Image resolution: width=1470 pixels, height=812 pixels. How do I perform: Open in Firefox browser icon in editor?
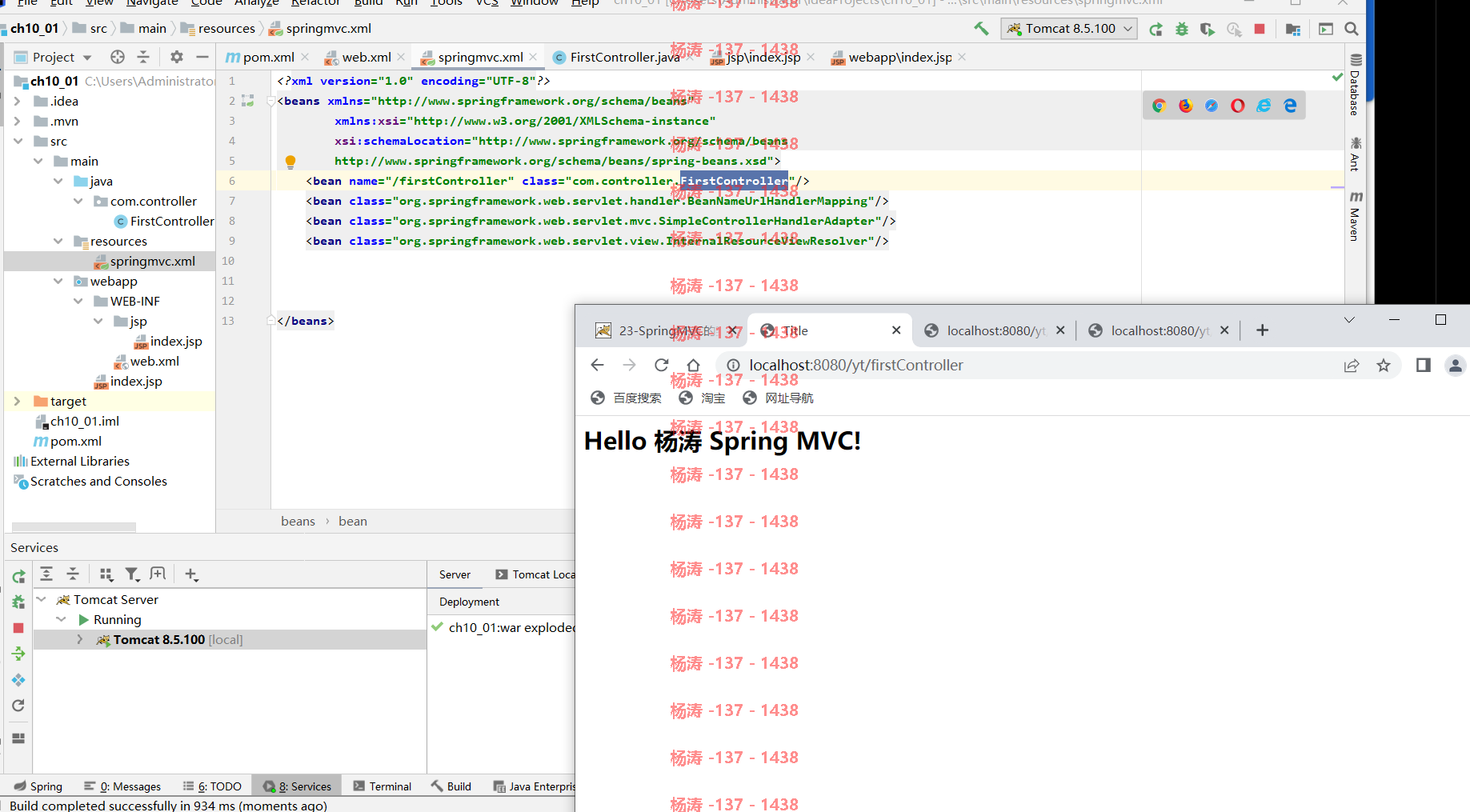pos(1185,106)
